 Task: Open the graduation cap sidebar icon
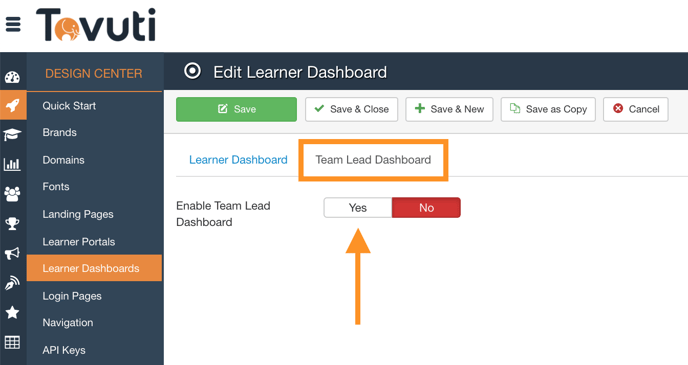[12, 135]
